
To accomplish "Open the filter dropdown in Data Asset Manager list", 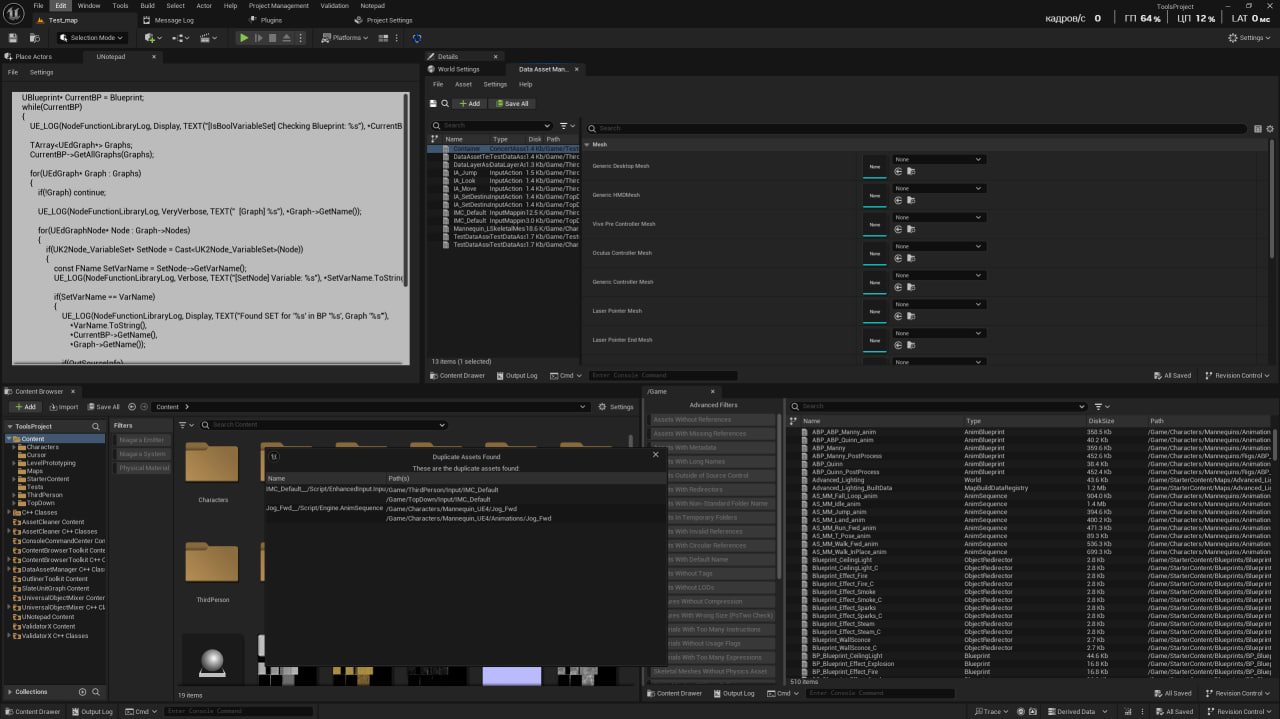I will tap(567, 126).
